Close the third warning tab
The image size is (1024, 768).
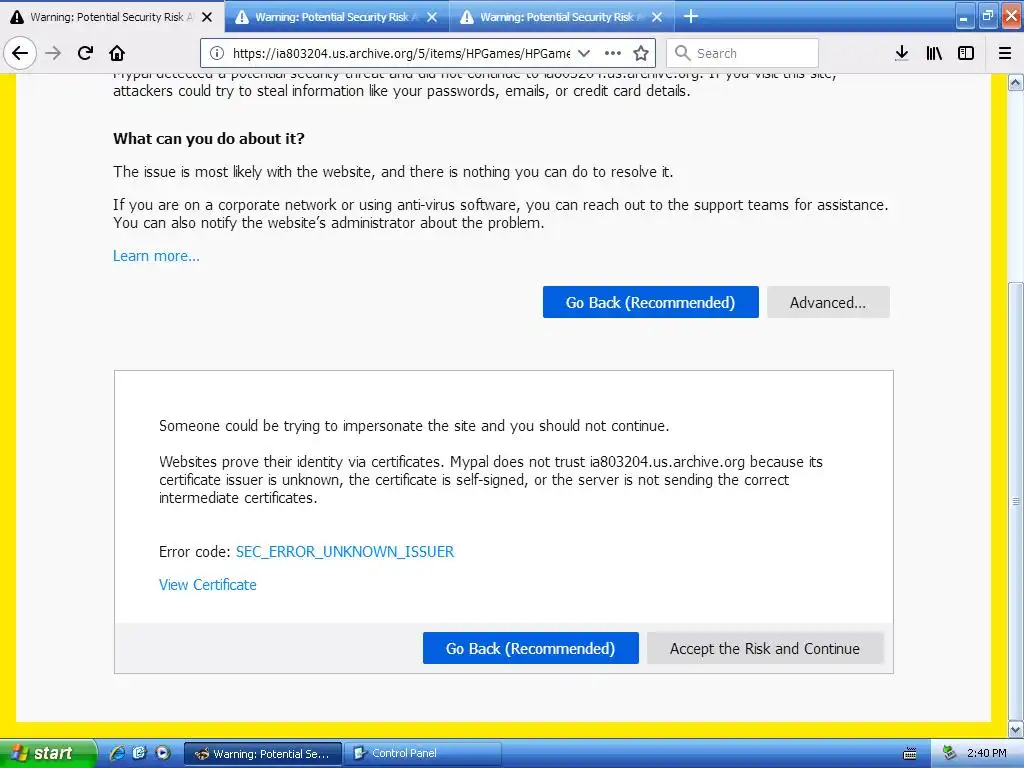(x=657, y=17)
